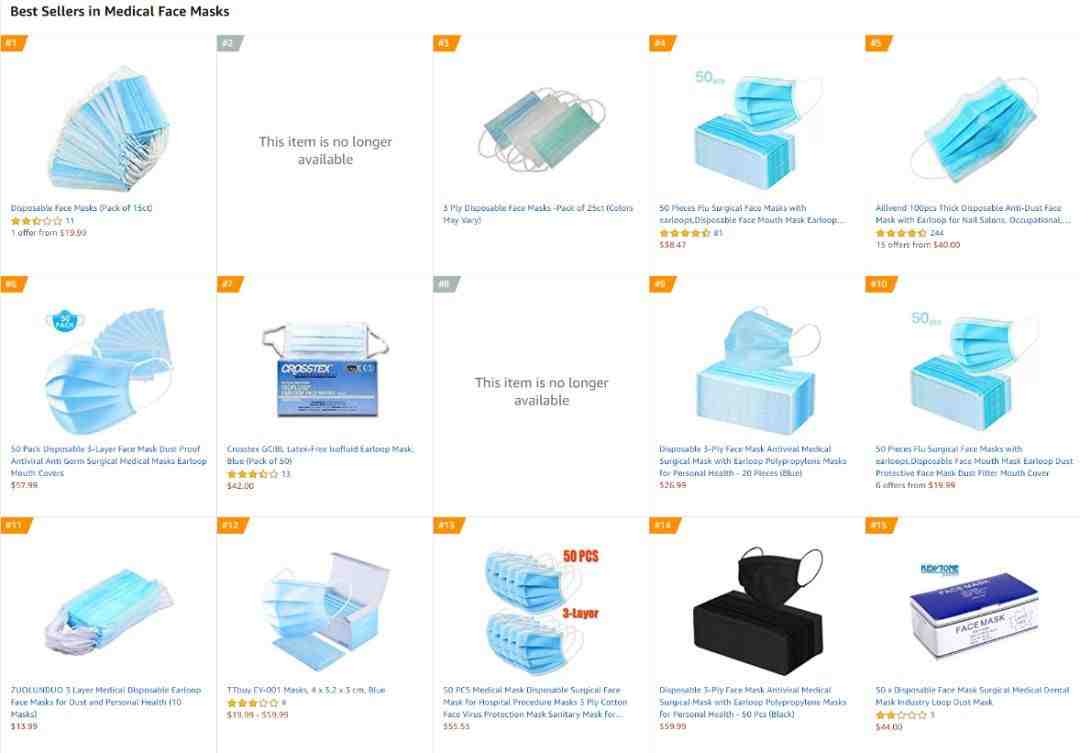Open star rating of 50 x Disposable Face Mask Surgical

click(x=901, y=715)
